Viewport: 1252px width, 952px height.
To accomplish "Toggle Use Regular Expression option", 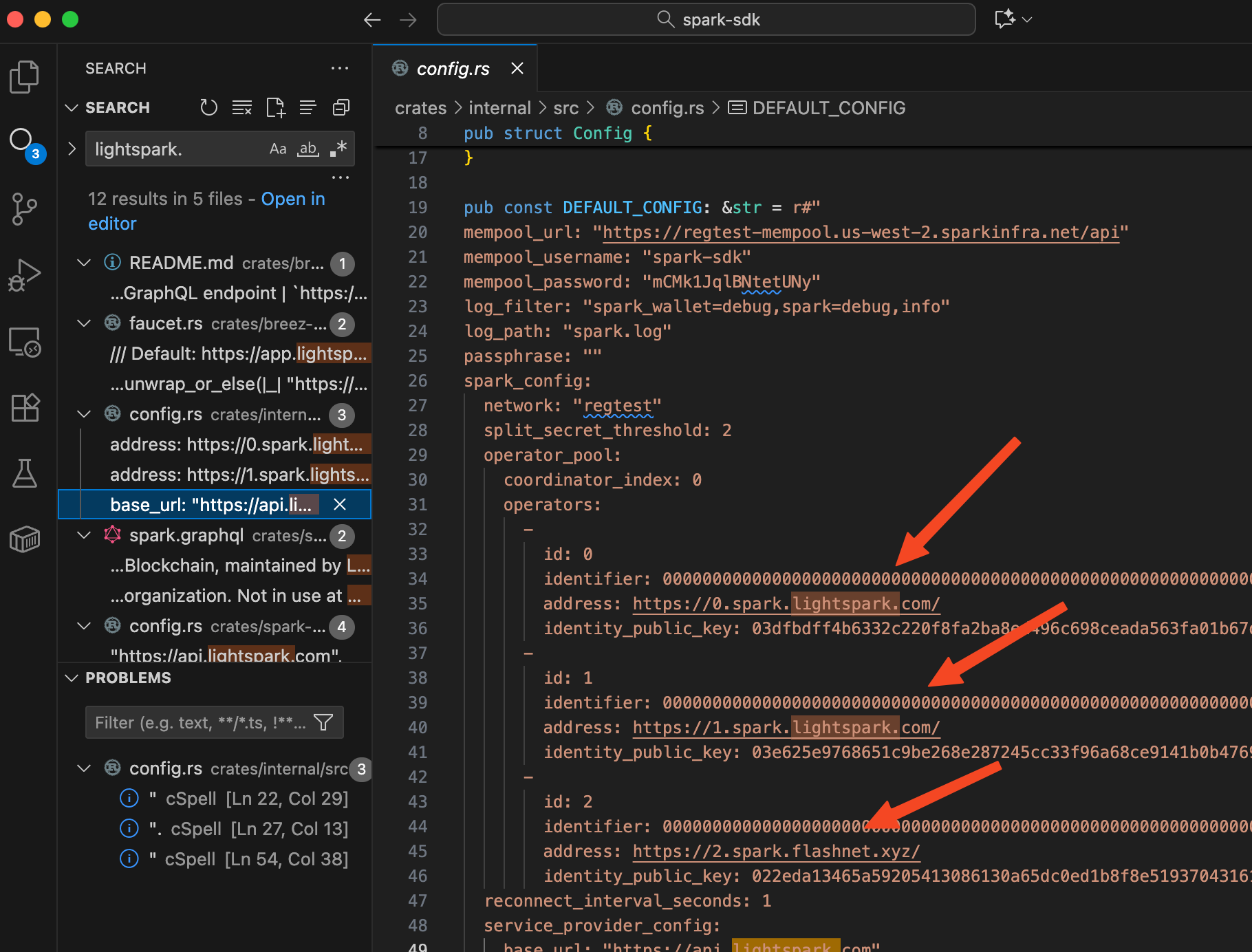I will [x=338, y=149].
